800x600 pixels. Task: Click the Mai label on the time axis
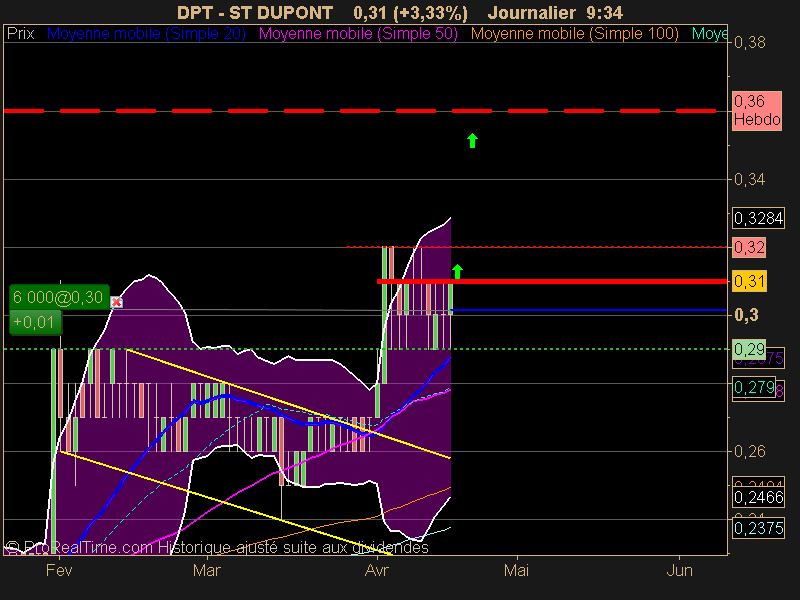tap(516, 570)
